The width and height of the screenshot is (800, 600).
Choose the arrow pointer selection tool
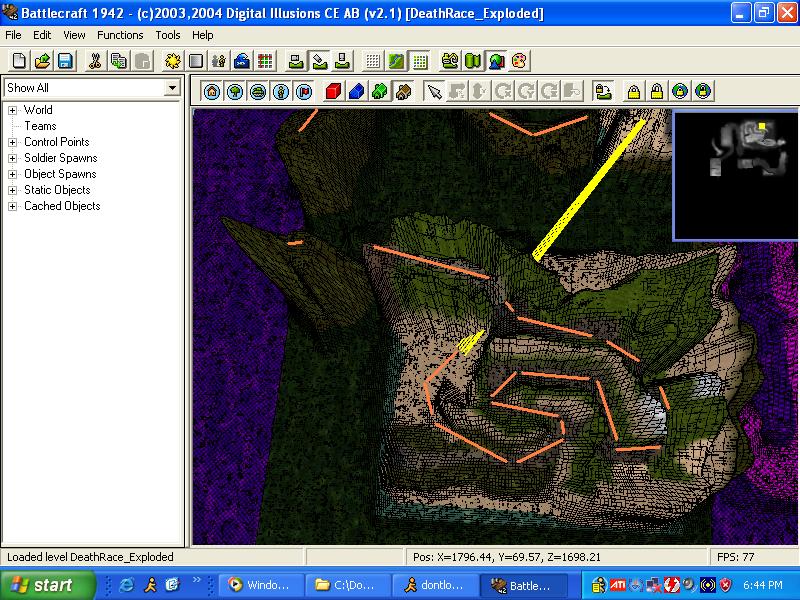click(434, 92)
